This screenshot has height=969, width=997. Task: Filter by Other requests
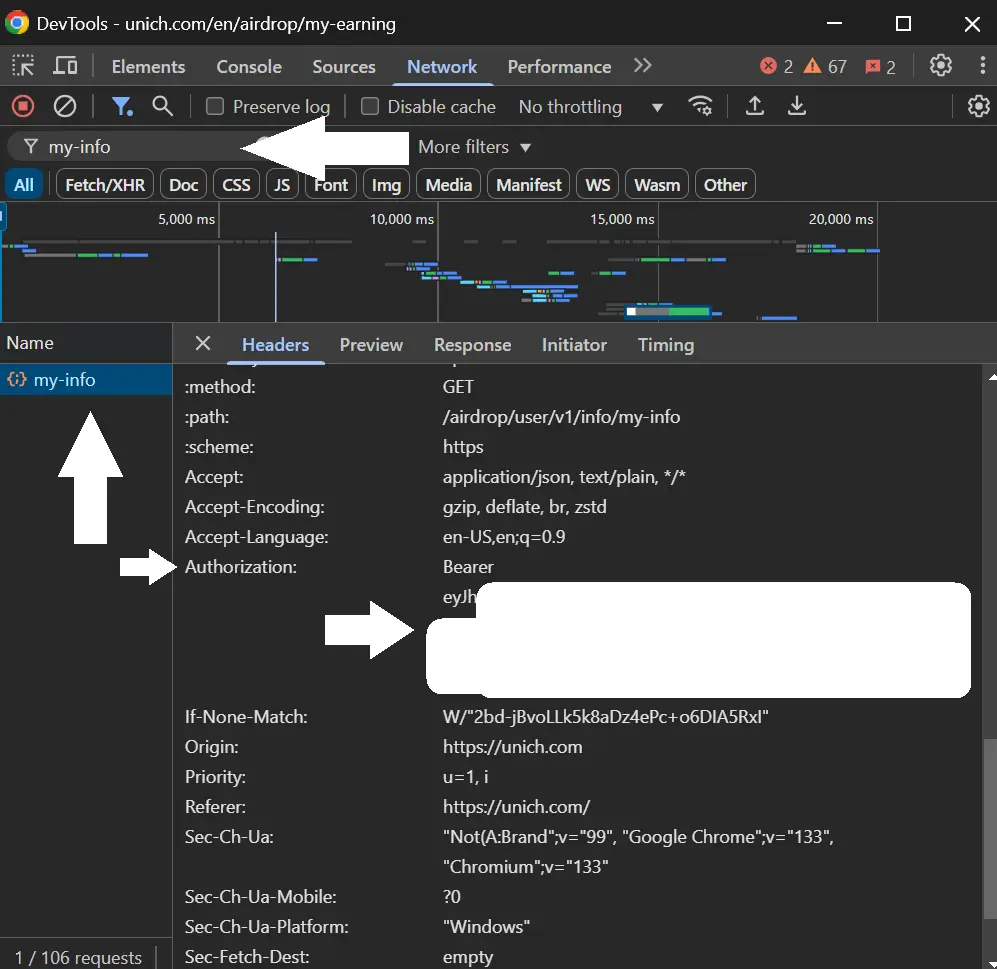(x=725, y=184)
